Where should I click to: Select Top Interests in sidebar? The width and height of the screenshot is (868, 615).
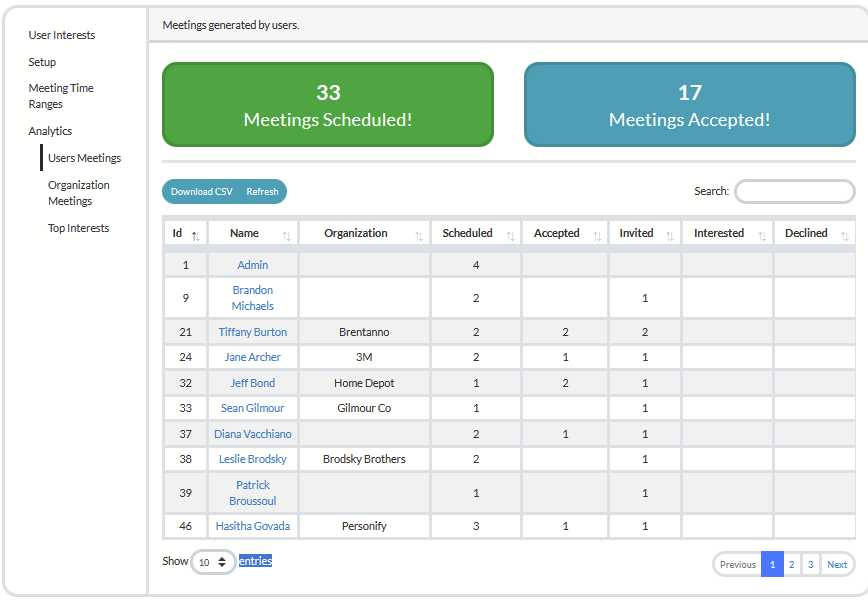[x=78, y=228]
